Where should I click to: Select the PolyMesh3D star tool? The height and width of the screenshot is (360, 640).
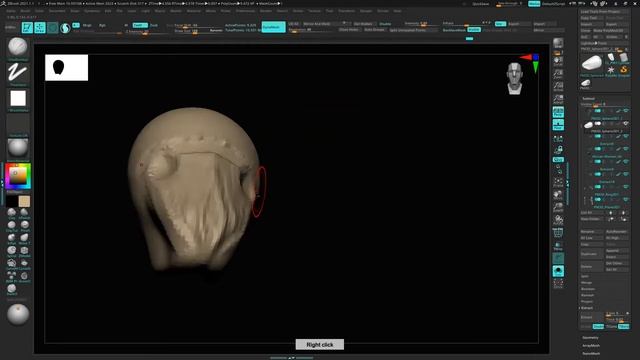[611, 71]
